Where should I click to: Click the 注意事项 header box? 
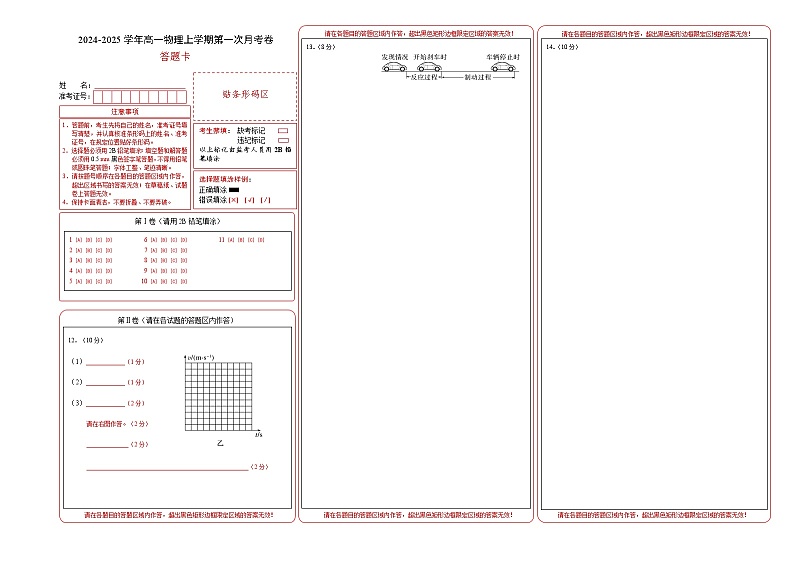124,112
